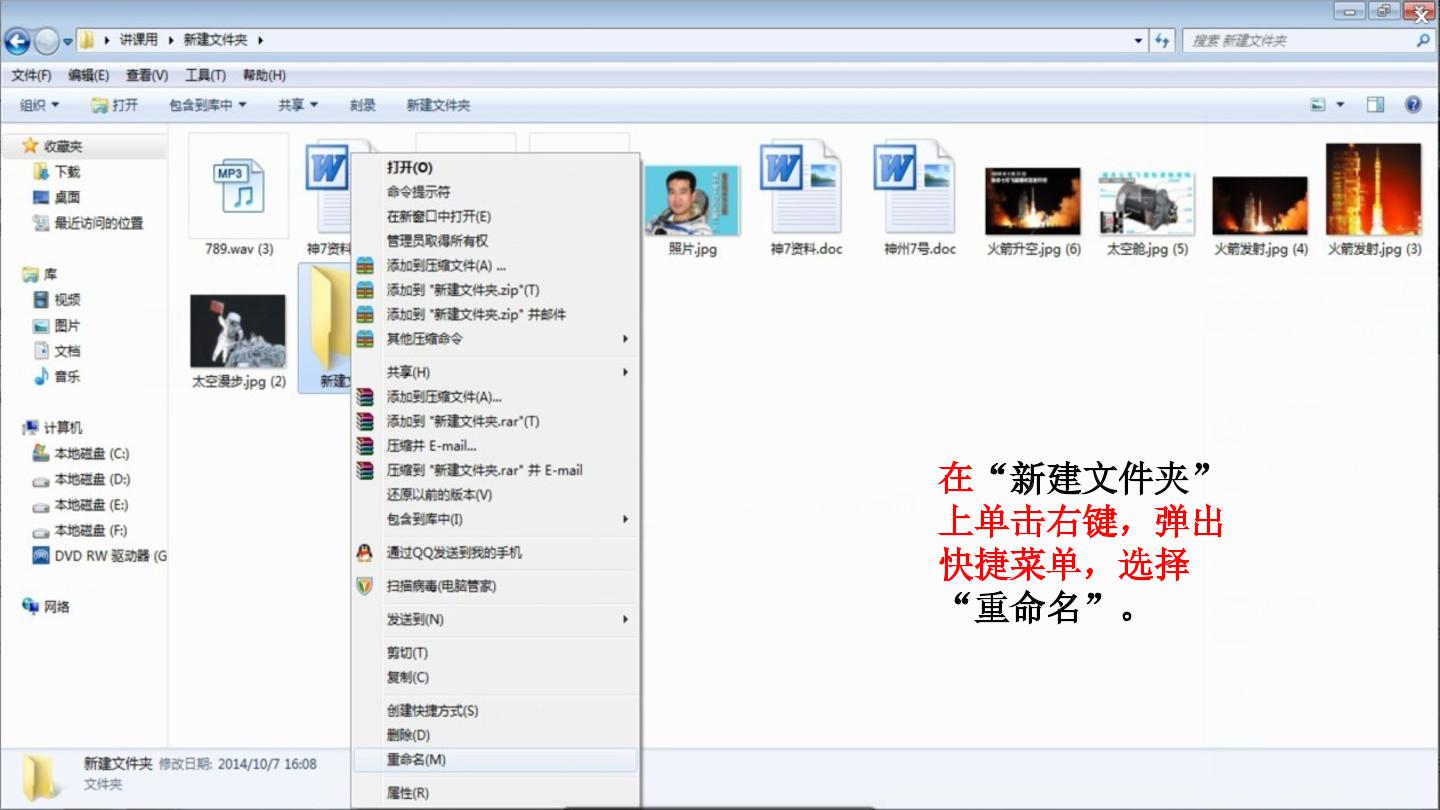Click the DVD RW drive icon
This screenshot has height=810, width=1440.
[41, 556]
